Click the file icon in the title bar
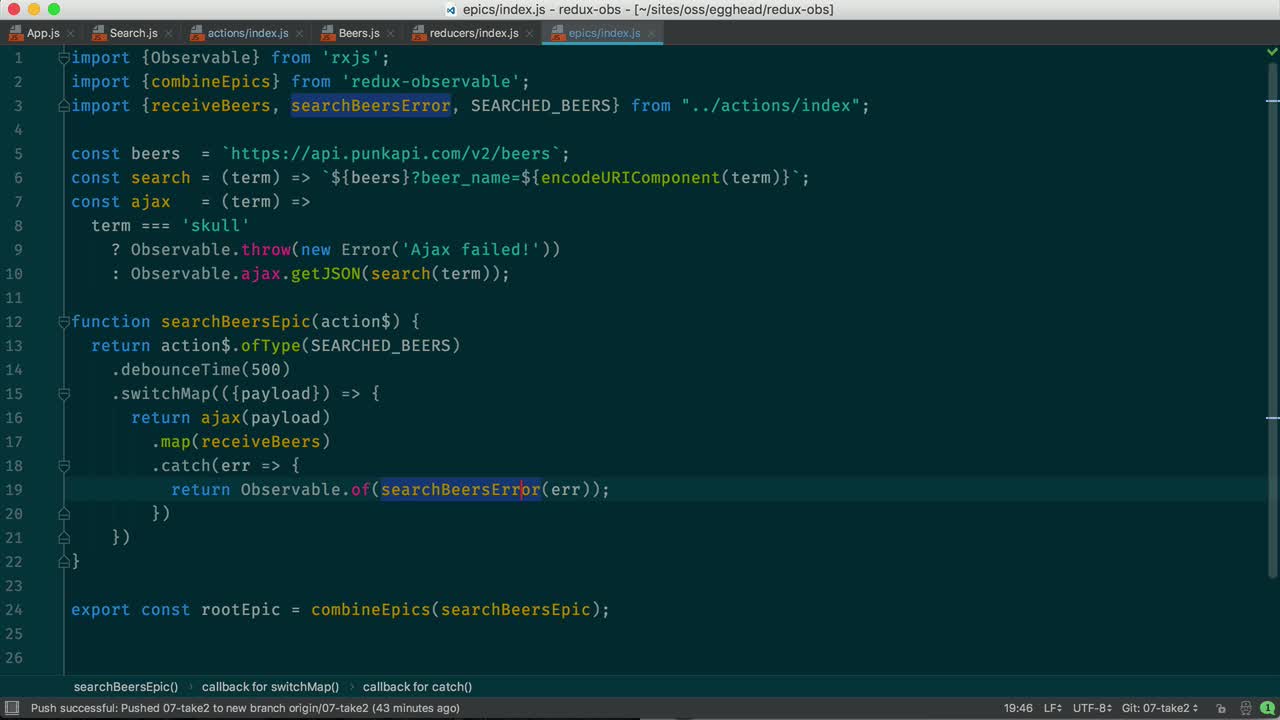The image size is (1280, 720). (x=449, y=9)
